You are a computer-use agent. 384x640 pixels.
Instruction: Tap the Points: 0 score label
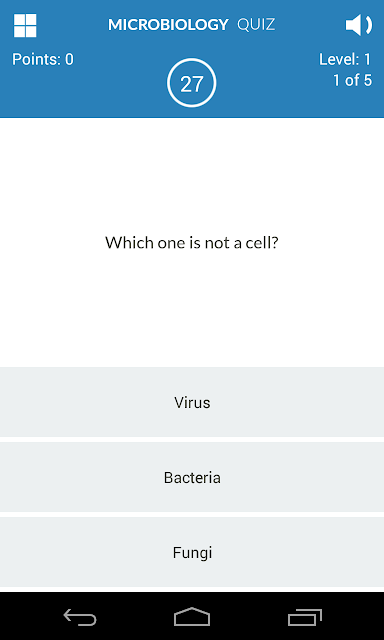click(43, 60)
